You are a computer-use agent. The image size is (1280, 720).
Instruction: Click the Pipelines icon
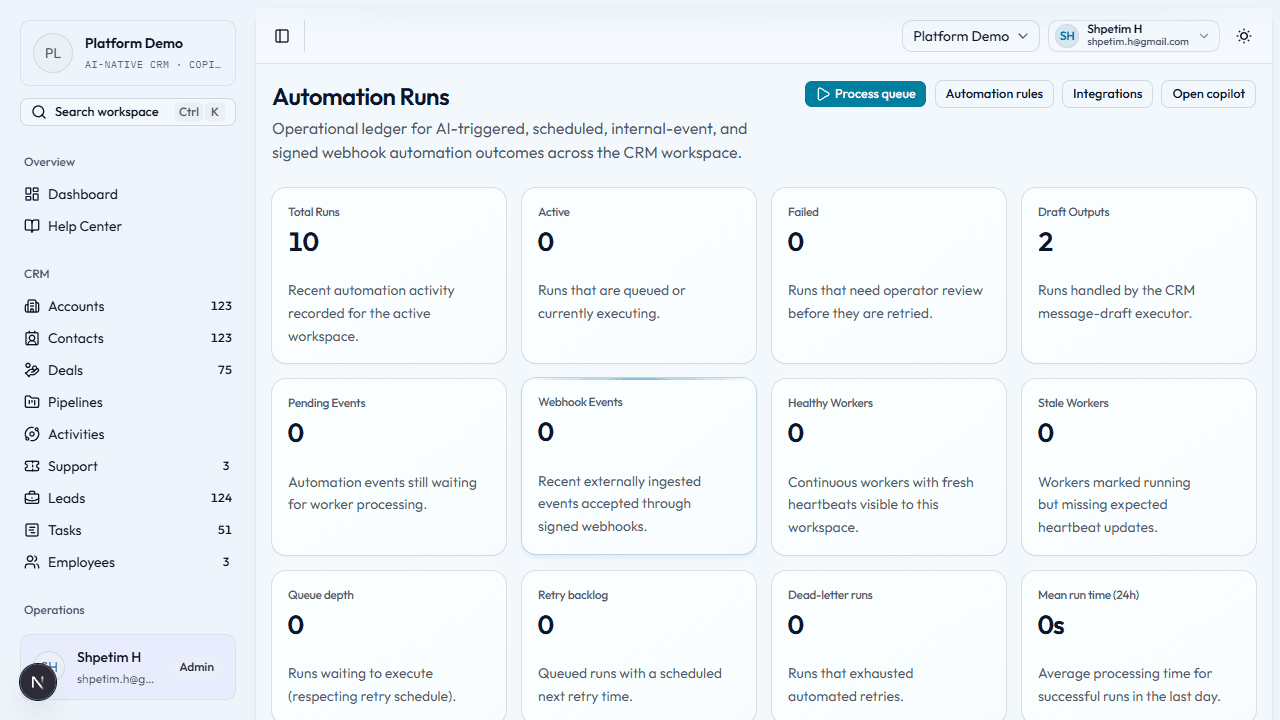pyautogui.click(x=33, y=402)
